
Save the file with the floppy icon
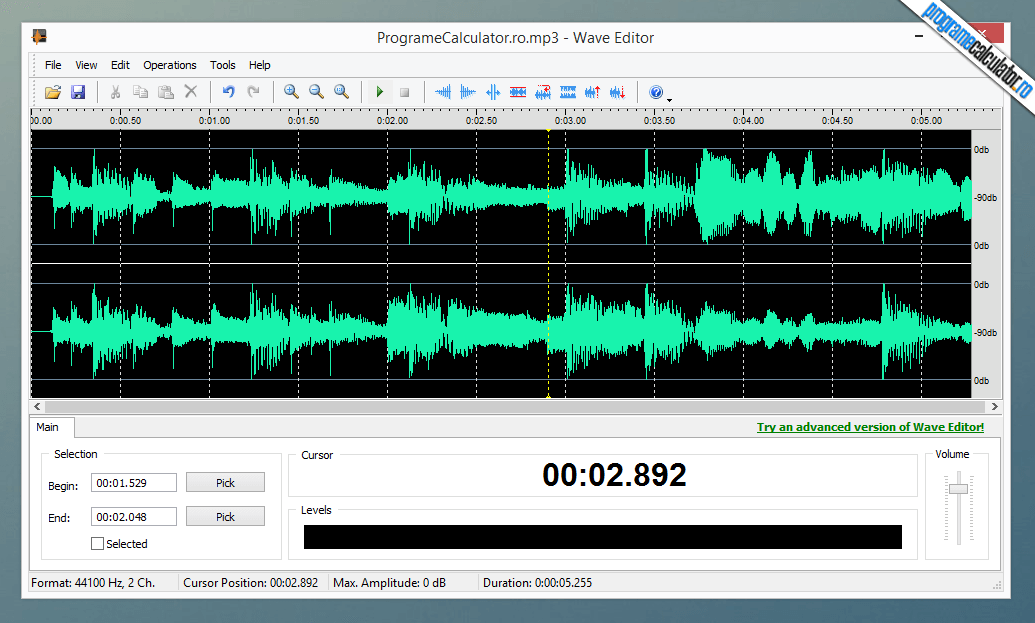point(78,92)
